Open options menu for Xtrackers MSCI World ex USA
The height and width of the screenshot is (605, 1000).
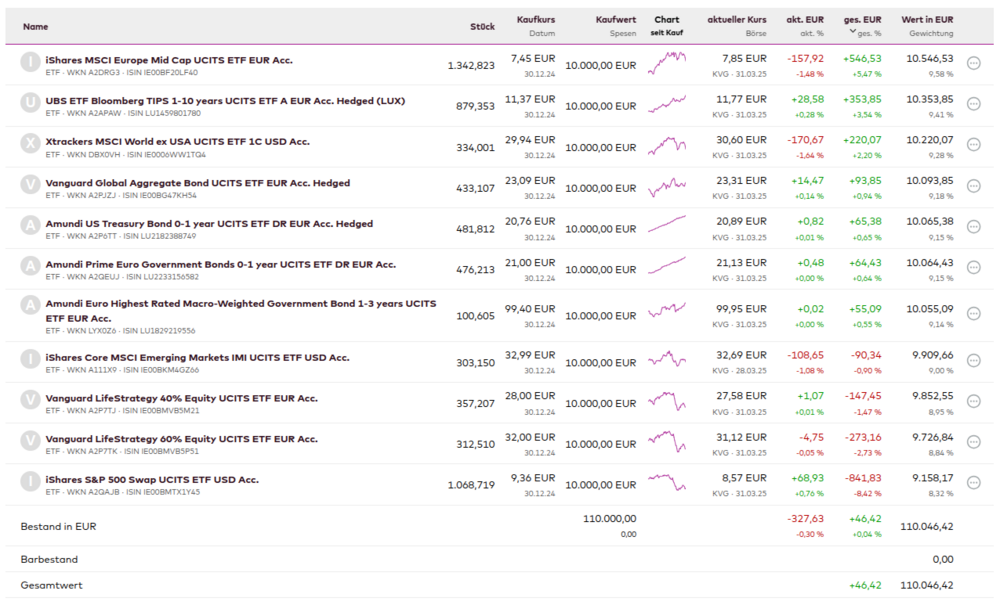coord(974,147)
